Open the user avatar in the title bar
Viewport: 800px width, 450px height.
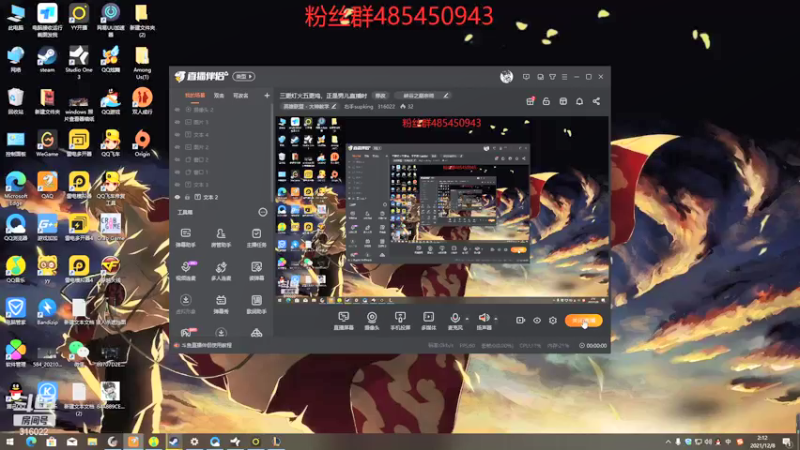tap(506, 77)
